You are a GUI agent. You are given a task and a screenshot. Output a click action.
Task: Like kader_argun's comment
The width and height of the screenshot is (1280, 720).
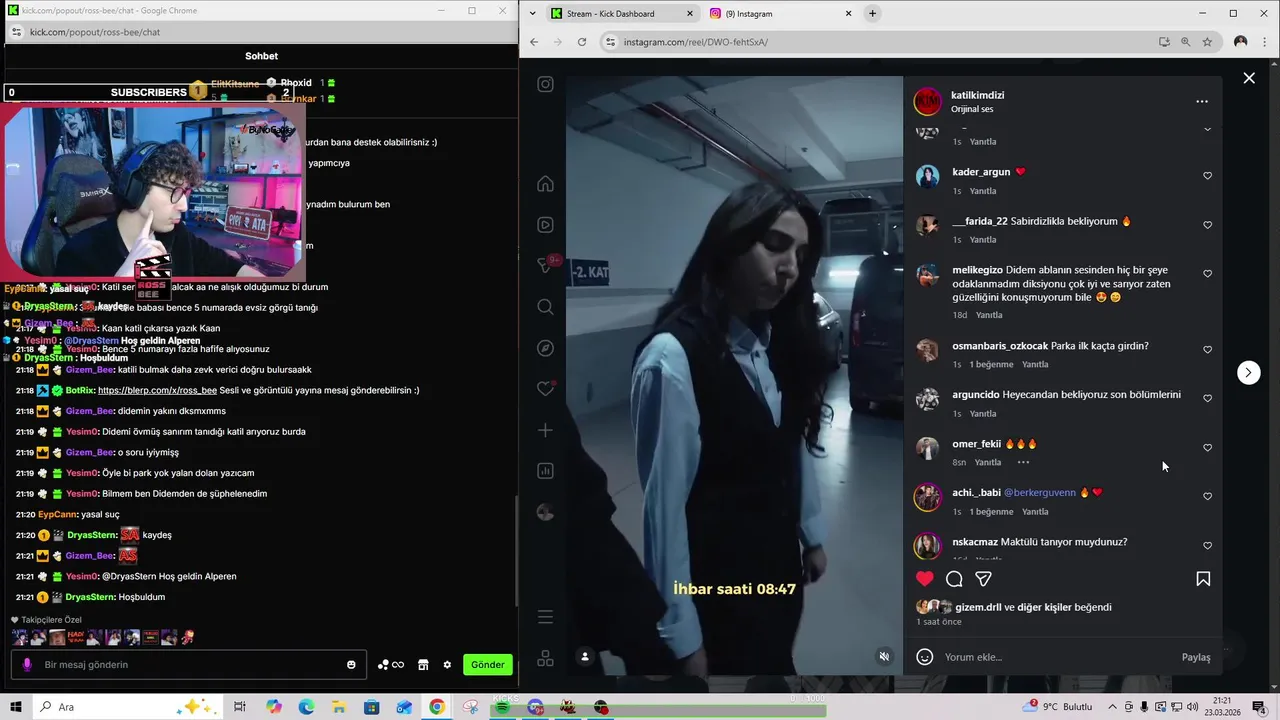click(x=1207, y=176)
